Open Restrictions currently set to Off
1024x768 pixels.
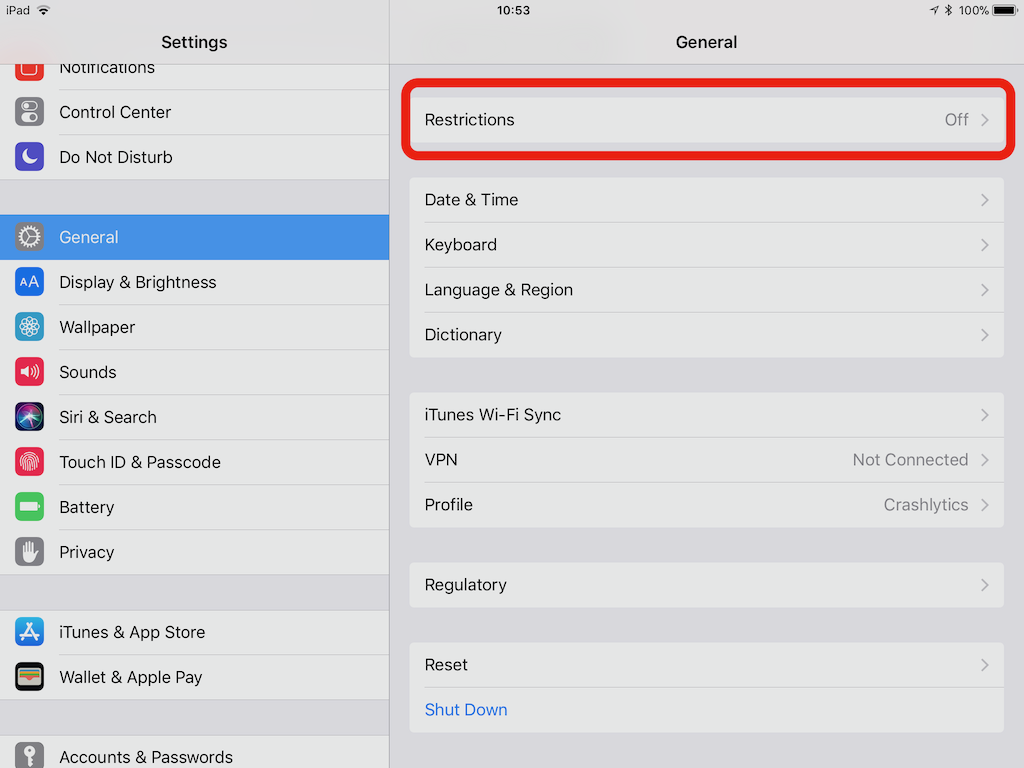tap(707, 120)
